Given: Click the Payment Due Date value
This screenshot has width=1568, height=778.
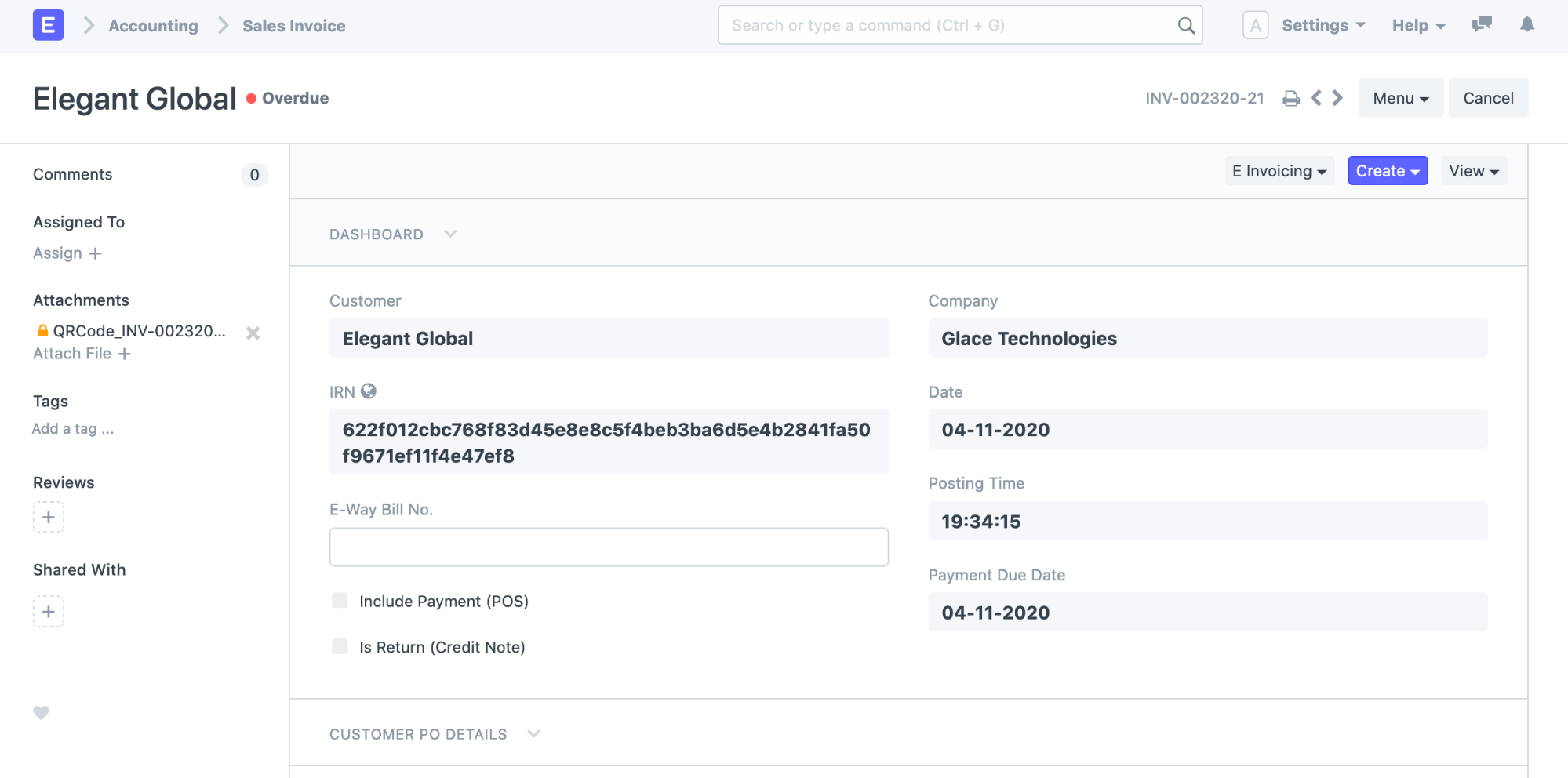Looking at the screenshot, I should pyautogui.click(x=1208, y=612).
